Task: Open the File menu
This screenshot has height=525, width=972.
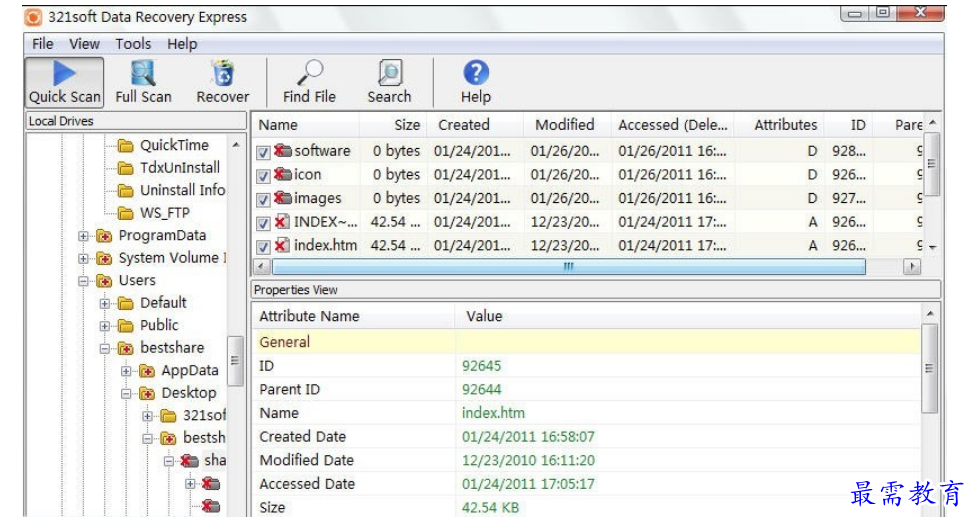Action: click(x=43, y=44)
